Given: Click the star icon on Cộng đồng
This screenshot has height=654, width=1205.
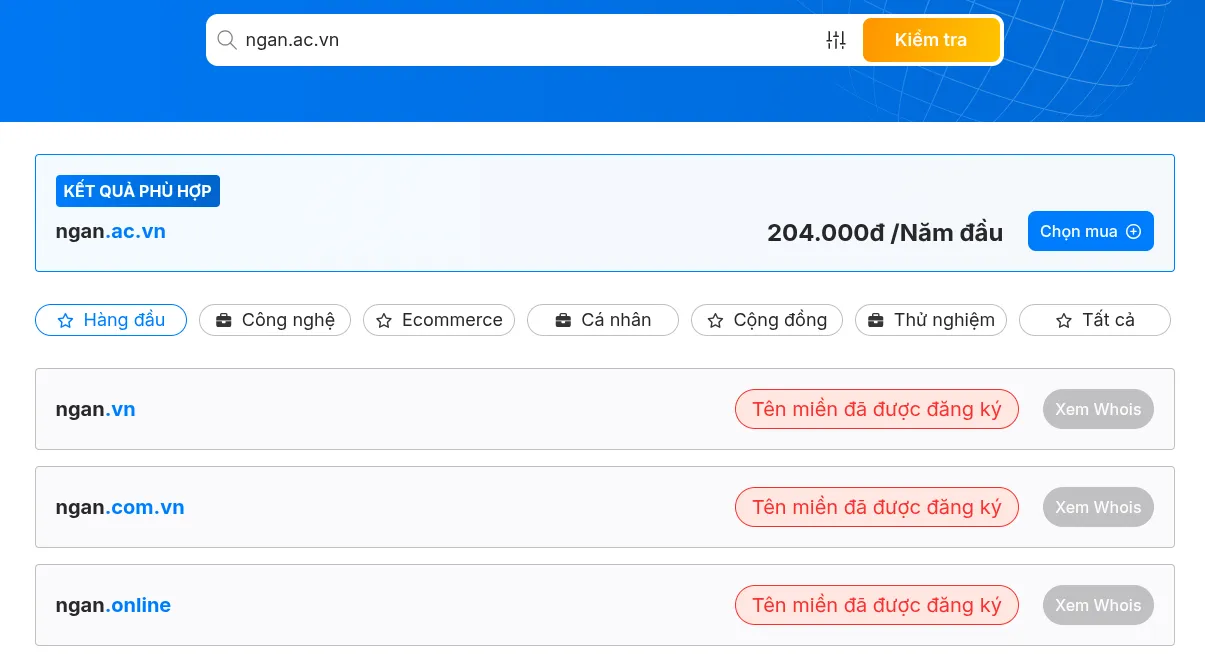Looking at the screenshot, I should pyautogui.click(x=715, y=321).
